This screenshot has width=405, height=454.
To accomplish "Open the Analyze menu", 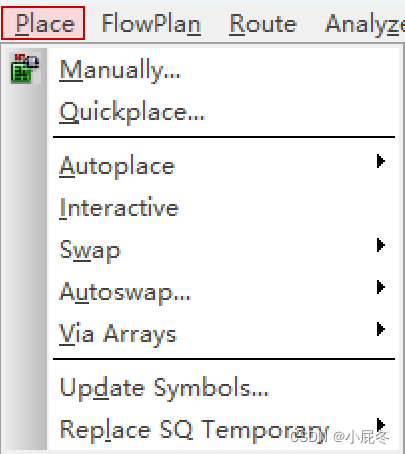I will pyautogui.click(x=365, y=24).
